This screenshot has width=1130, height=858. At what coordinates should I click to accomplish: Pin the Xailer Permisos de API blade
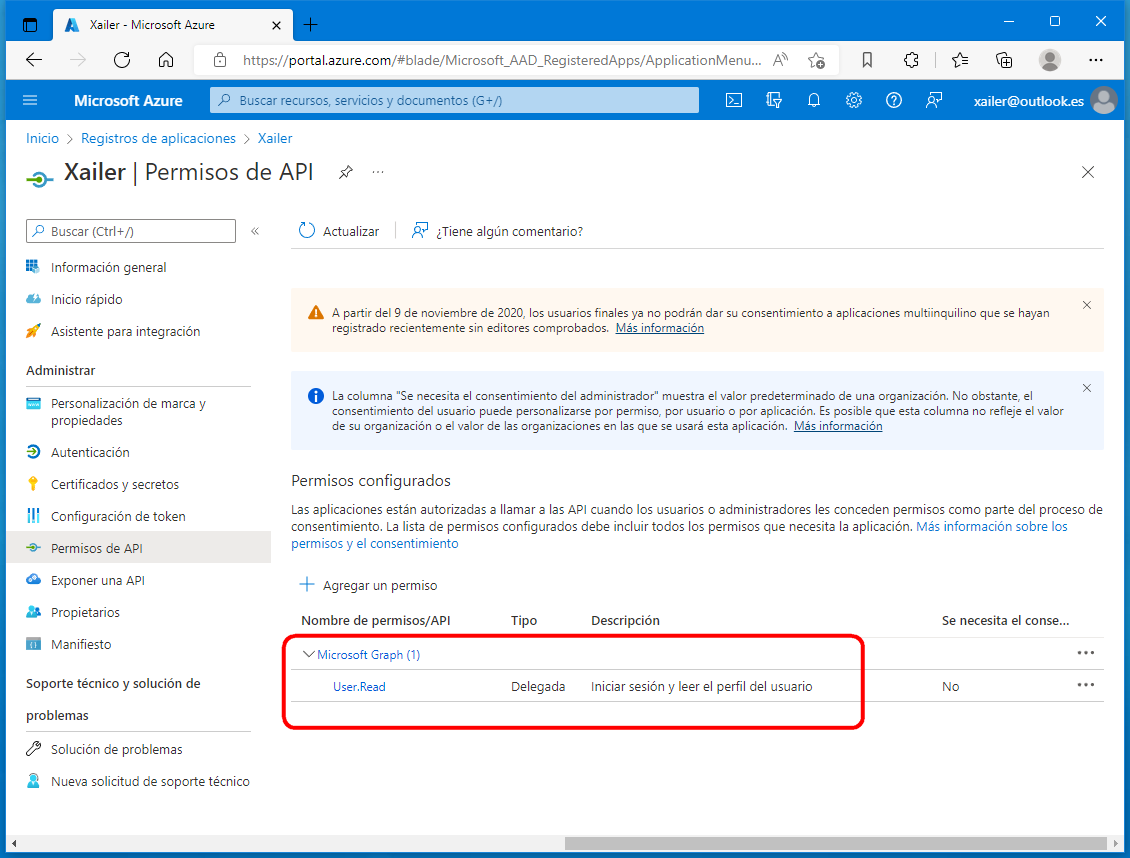[346, 172]
